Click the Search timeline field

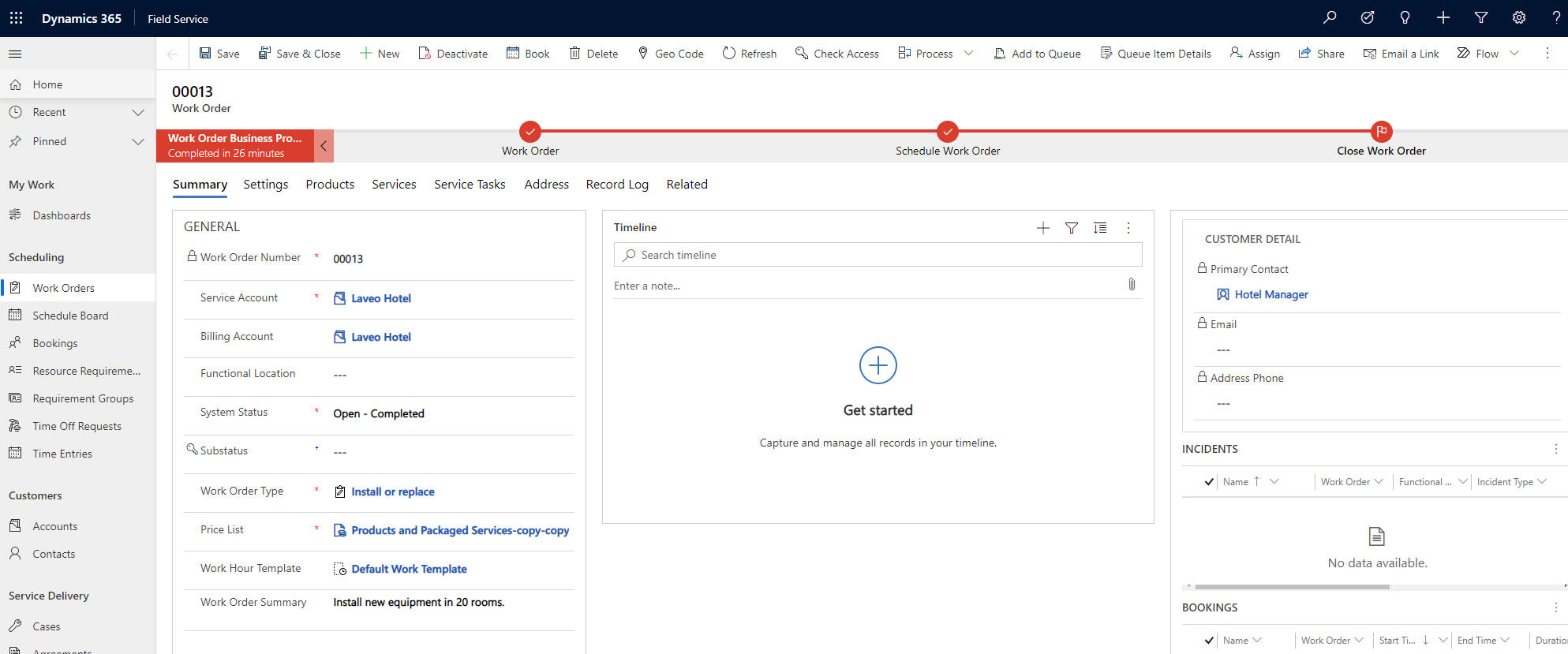coord(878,255)
